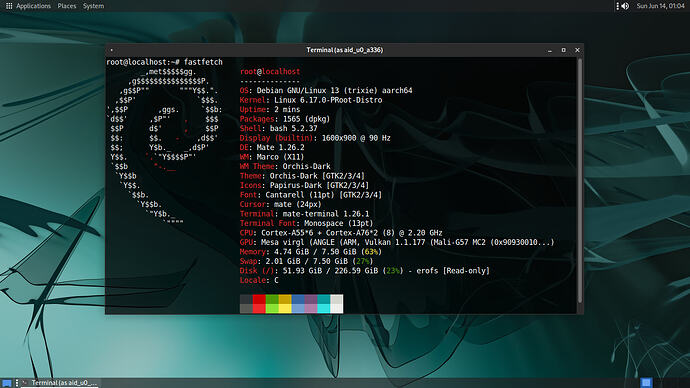Open the Applications menu

pos(33,6)
